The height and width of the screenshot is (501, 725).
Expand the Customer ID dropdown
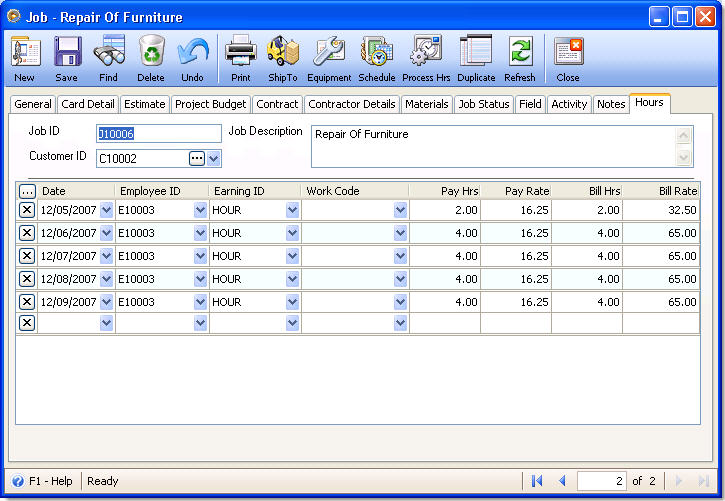(x=213, y=159)
